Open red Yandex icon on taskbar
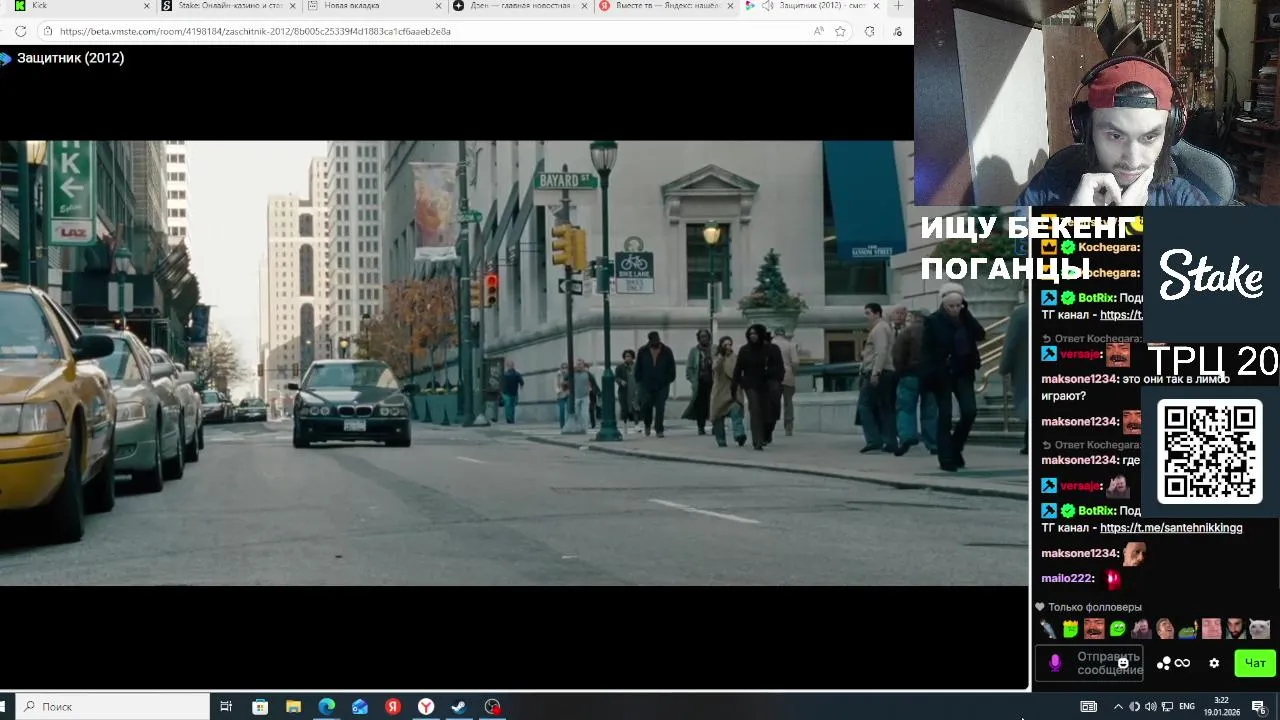This screenshot has height=720, width=1280. (393, 706)
